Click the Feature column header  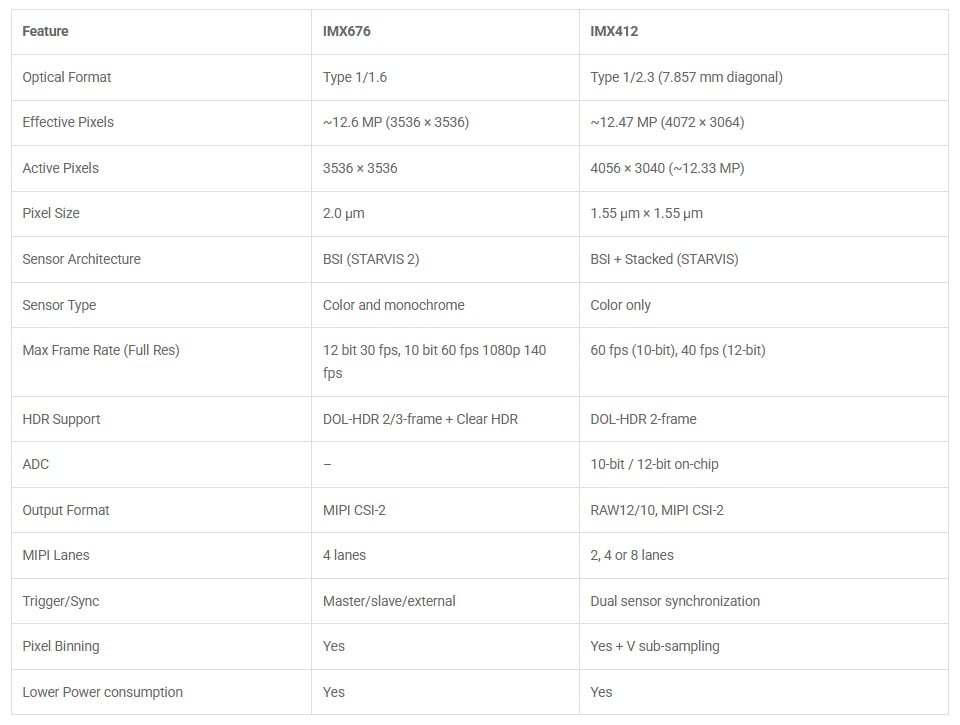pyautogui.click(x=45, y=31)
